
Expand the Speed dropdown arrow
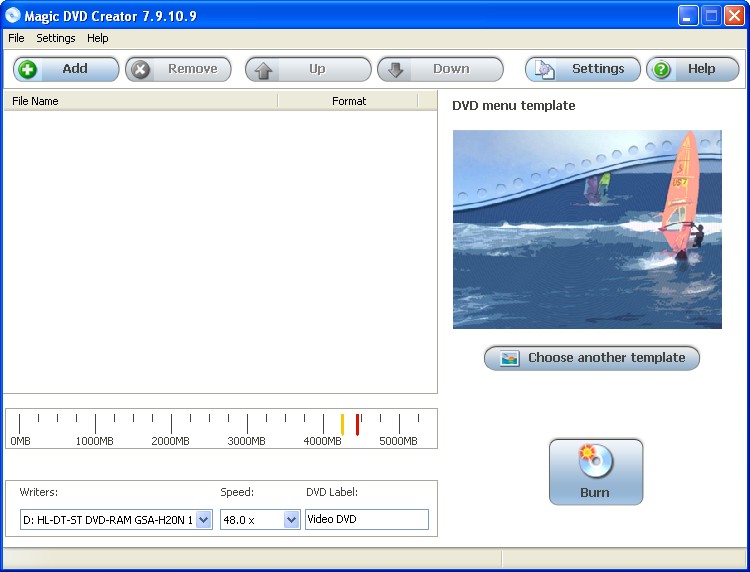pos(291,519)
